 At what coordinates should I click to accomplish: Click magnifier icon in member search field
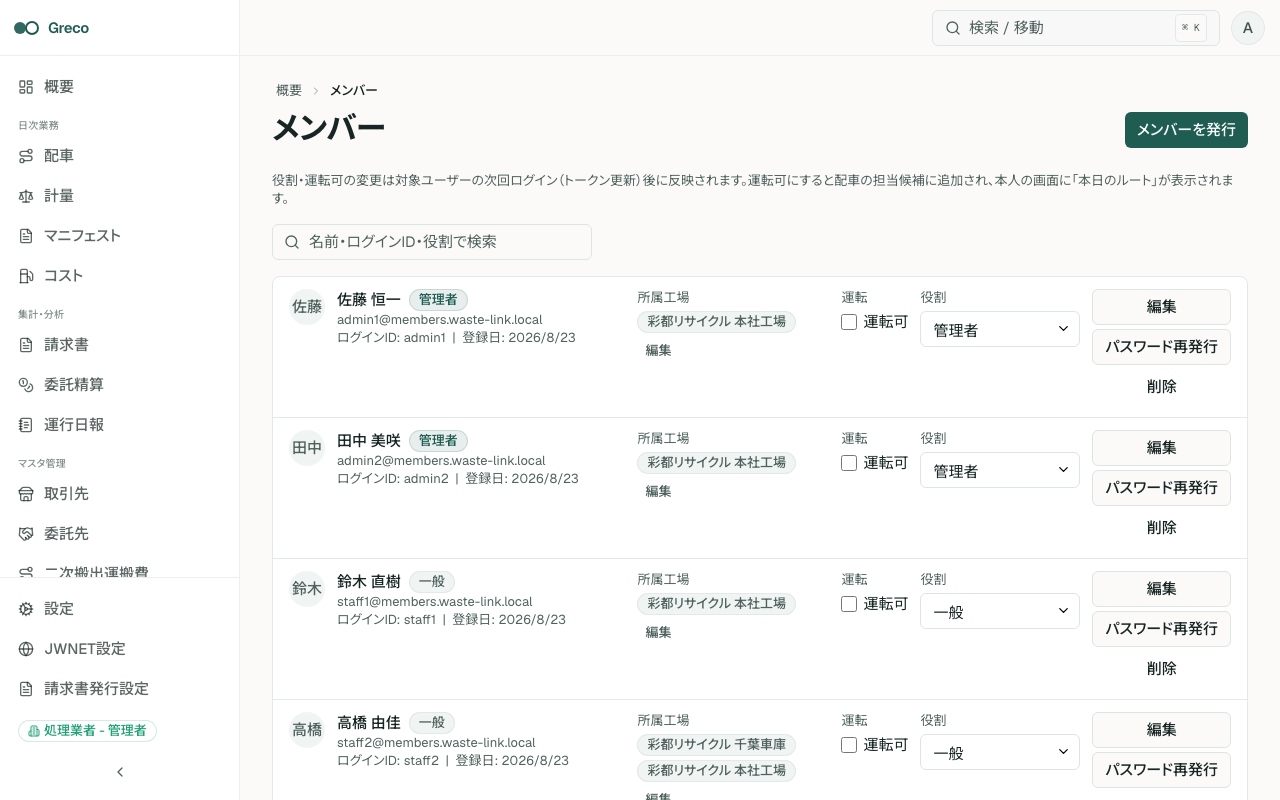(x=293, y=242)
